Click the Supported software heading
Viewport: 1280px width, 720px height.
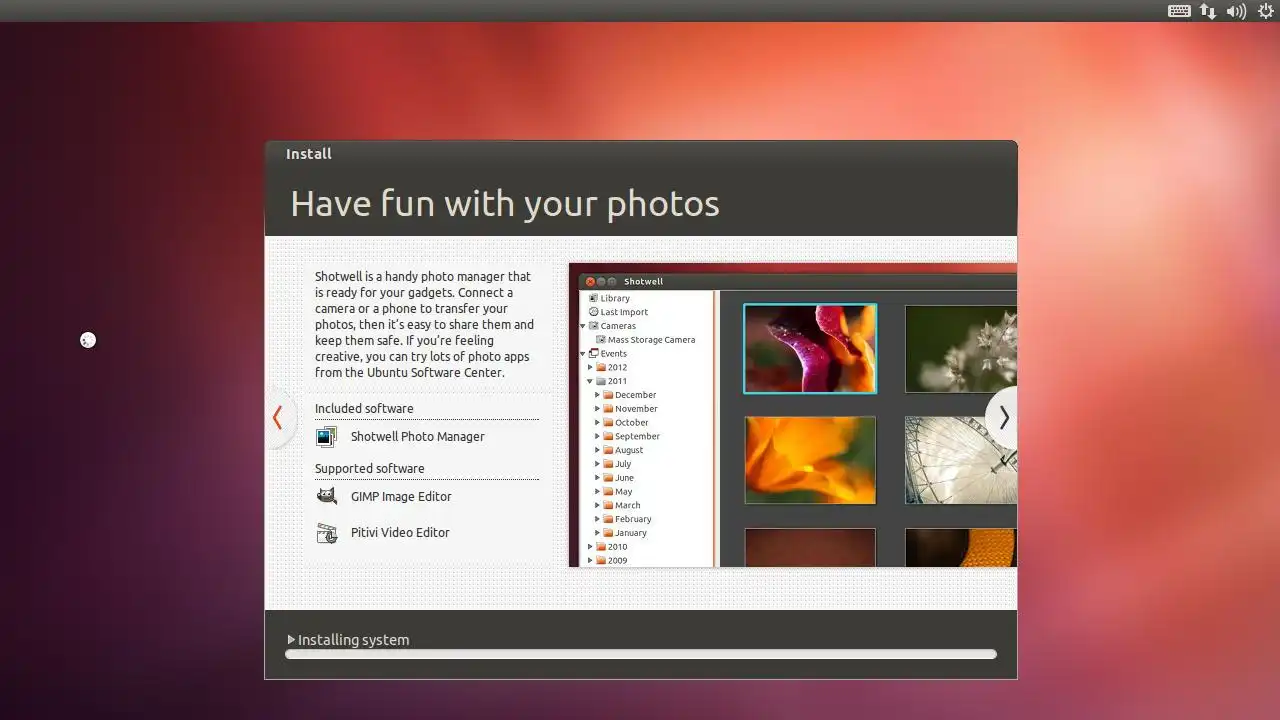pos(370,468)
